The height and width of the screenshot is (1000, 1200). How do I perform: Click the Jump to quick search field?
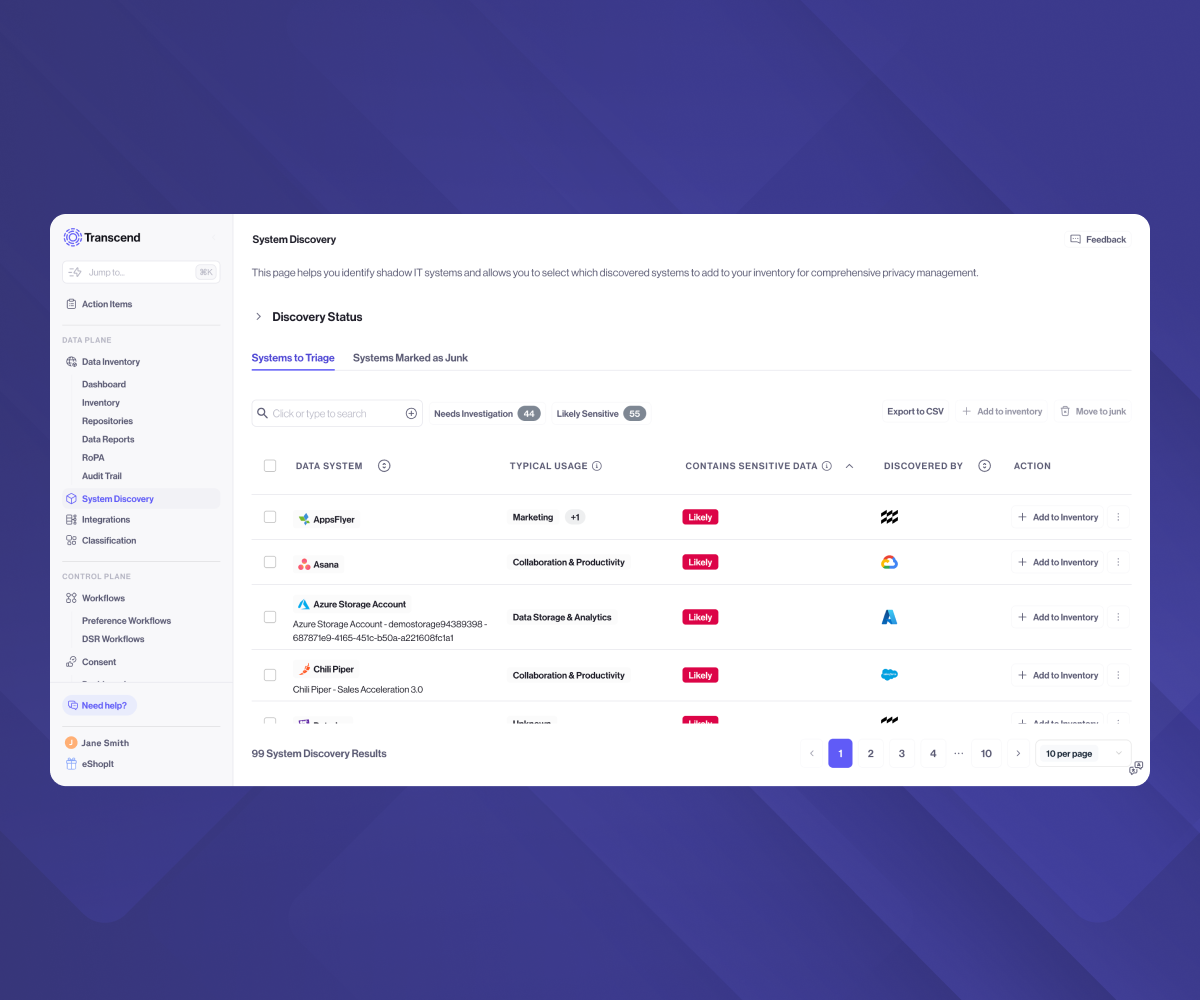click(141, 272)
